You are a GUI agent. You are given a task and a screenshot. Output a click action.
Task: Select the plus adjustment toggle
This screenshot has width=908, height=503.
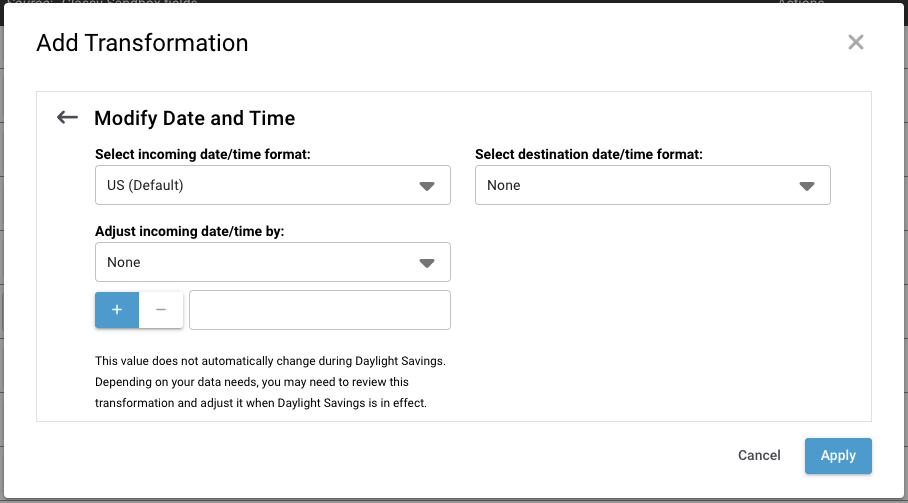(117, 310)
